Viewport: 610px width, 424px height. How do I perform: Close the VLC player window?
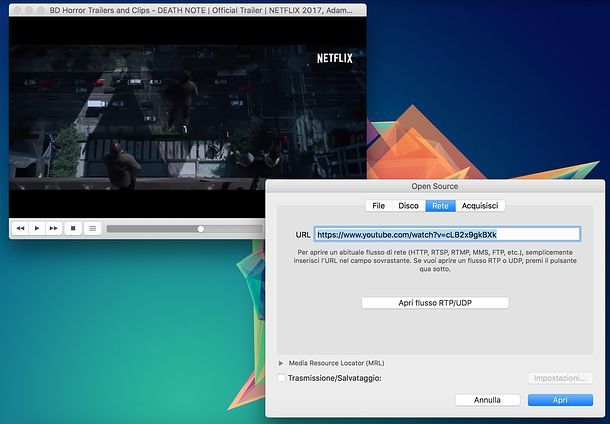[x=17, y=10]
